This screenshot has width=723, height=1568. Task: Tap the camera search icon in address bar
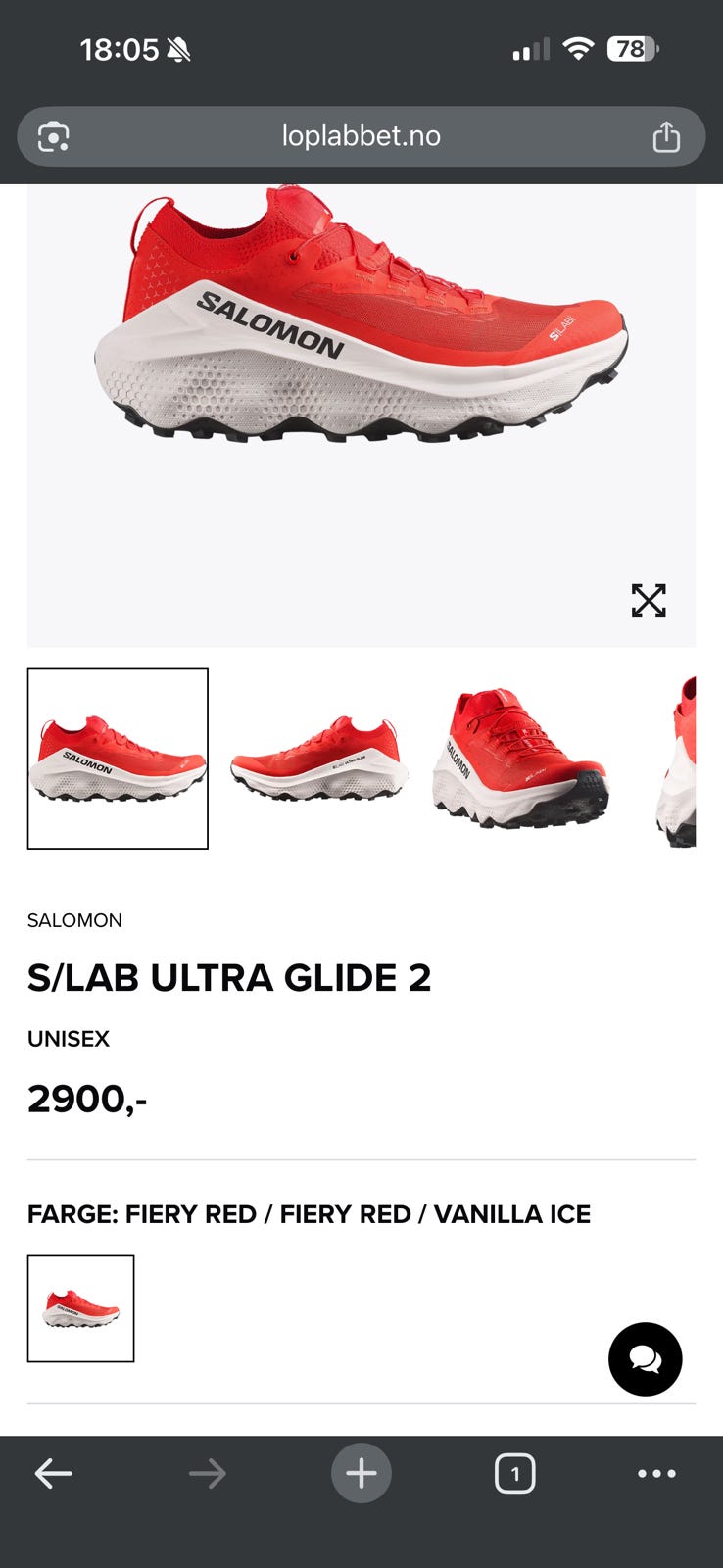(x=53, y=136)
